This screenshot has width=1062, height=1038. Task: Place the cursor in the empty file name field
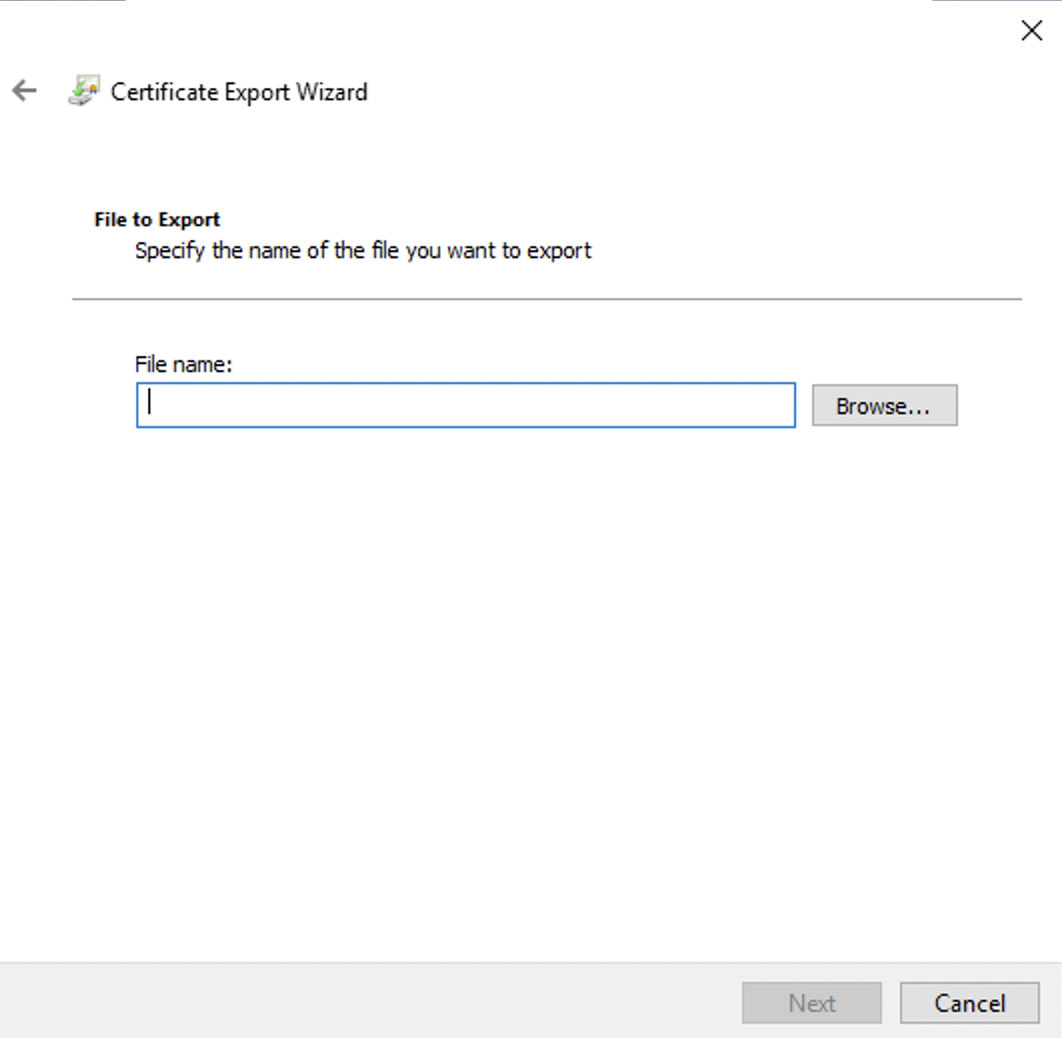pyautogui.click(x=465, y=405)
